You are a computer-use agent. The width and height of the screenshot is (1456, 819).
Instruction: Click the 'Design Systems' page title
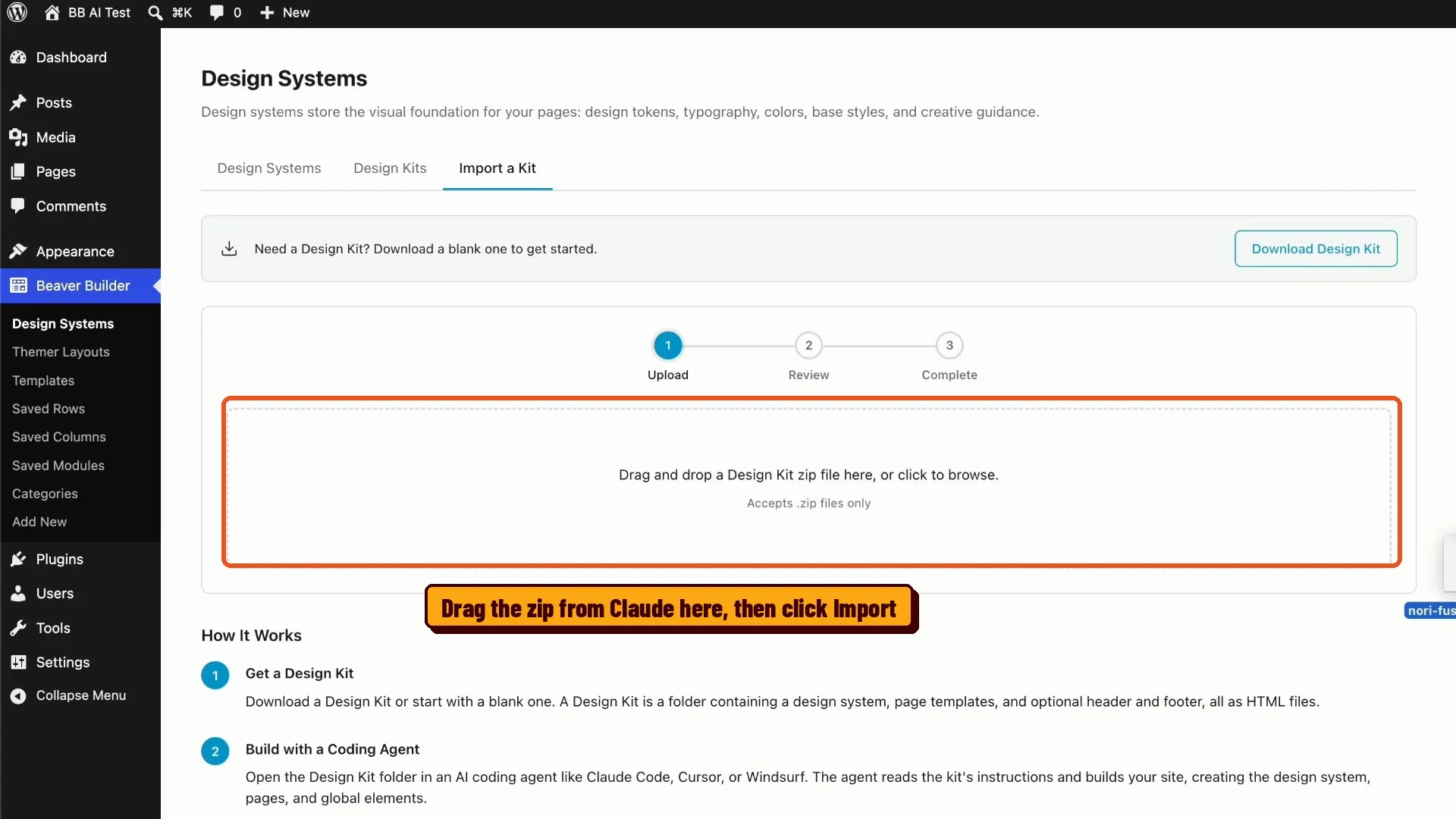284,79
